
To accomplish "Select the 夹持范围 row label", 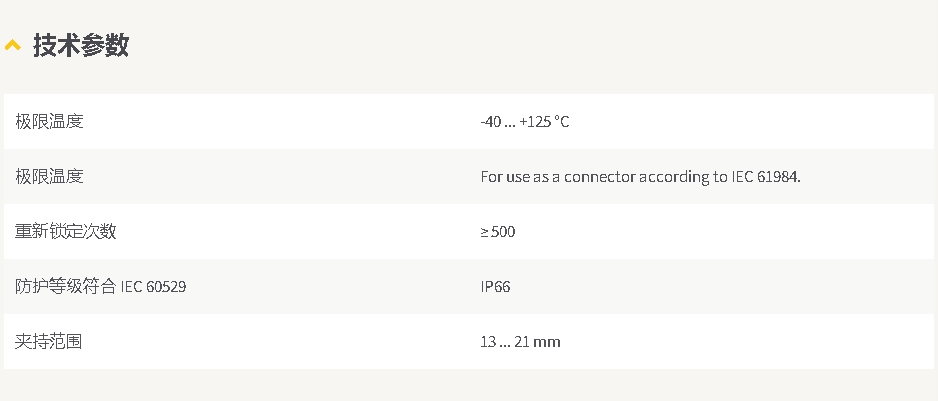I will point(48,342).
